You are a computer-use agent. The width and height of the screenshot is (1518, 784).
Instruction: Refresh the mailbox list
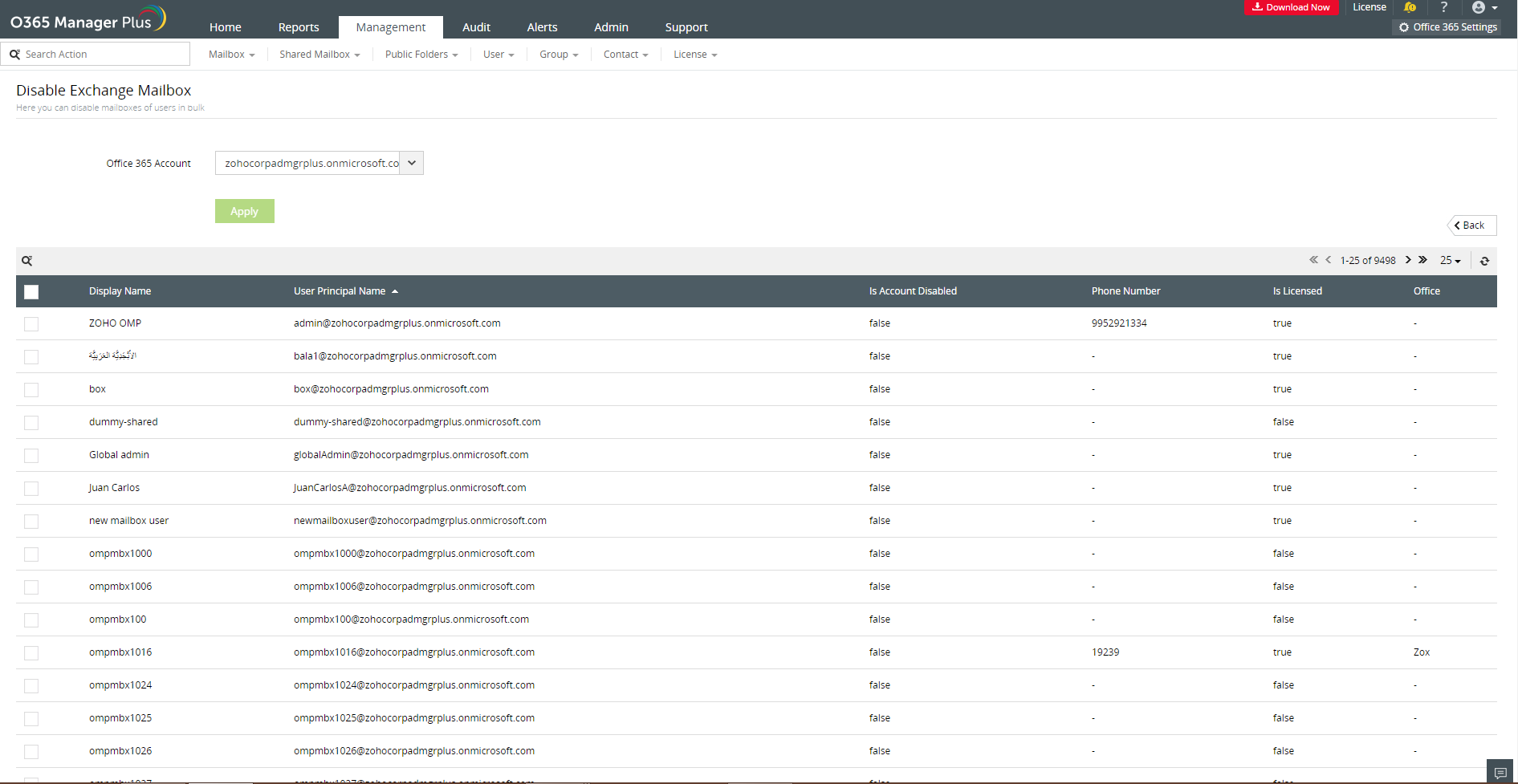coord(1484,261)
